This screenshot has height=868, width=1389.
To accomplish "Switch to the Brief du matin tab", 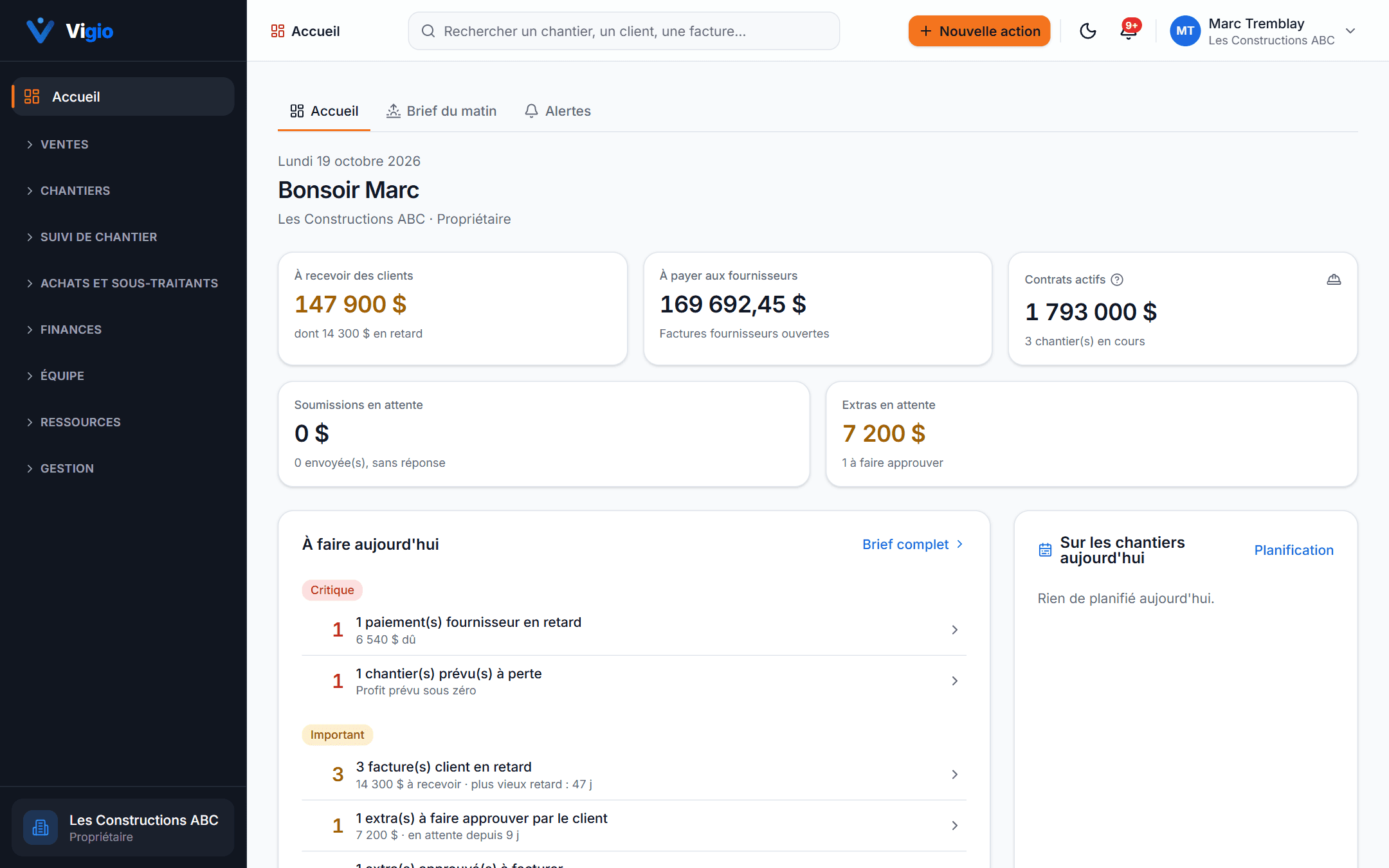I will 441,111.
